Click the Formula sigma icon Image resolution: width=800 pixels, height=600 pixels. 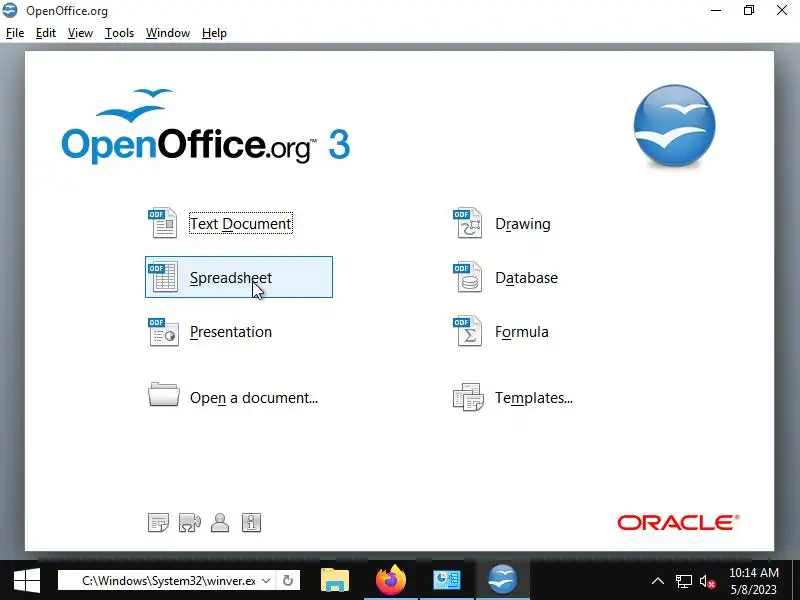(x=468, y=331)
